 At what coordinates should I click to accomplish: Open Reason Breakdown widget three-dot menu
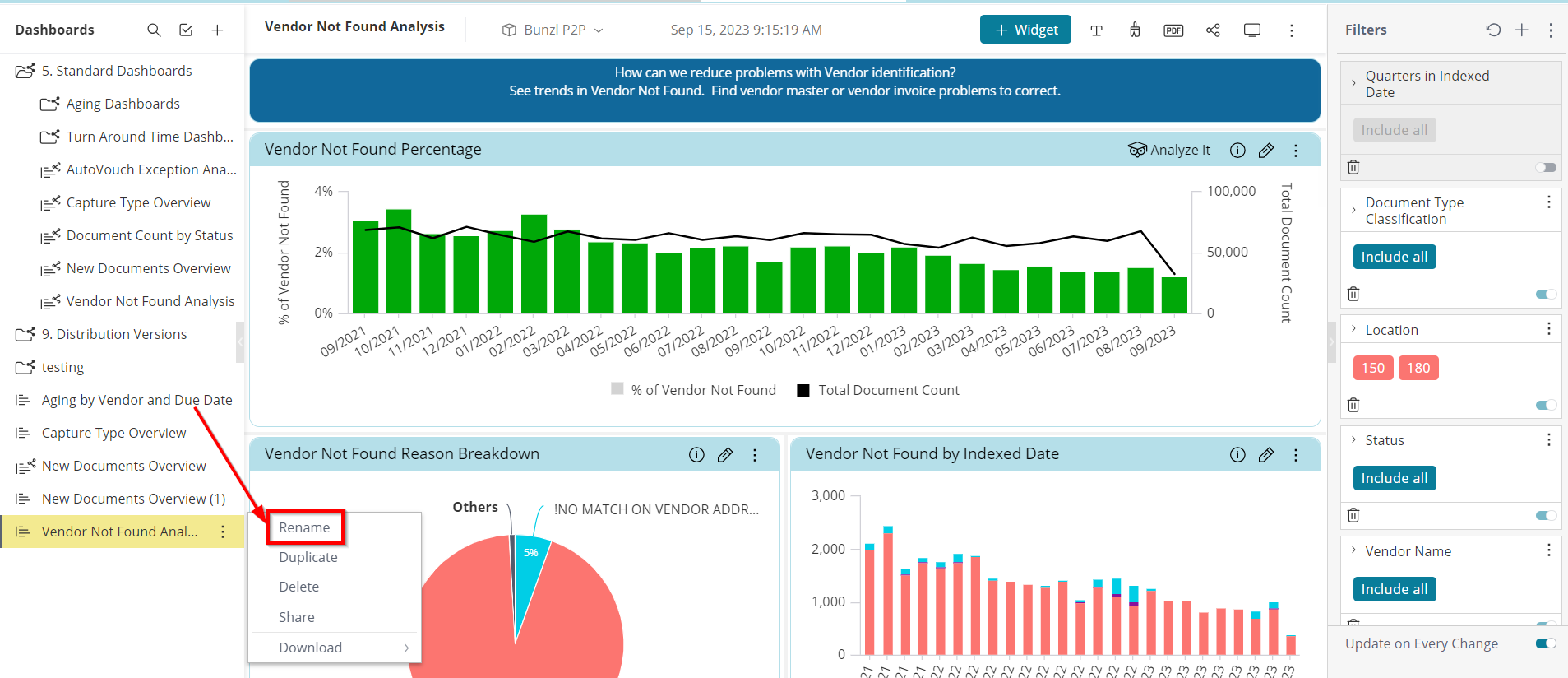click(x=755, y=454)
